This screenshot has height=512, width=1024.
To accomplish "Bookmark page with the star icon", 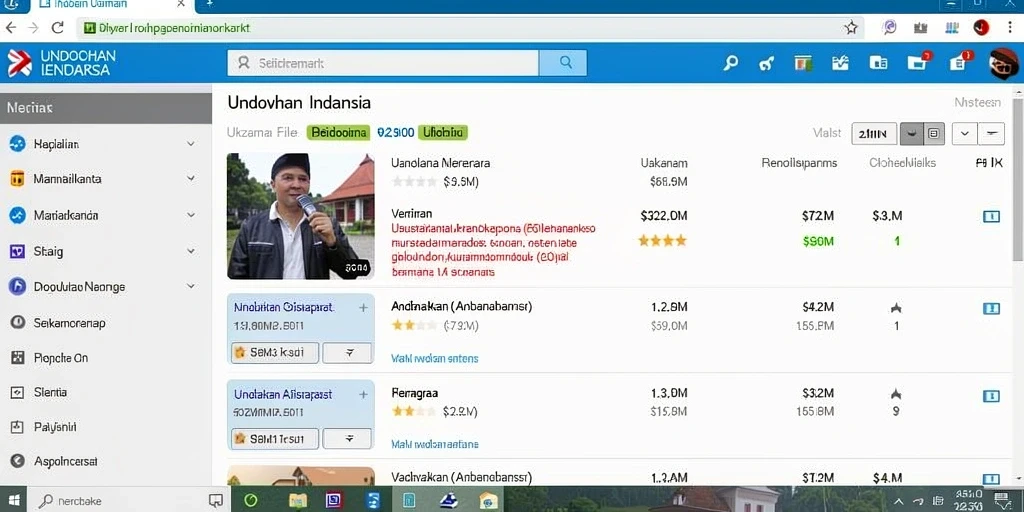I will 850,27.
